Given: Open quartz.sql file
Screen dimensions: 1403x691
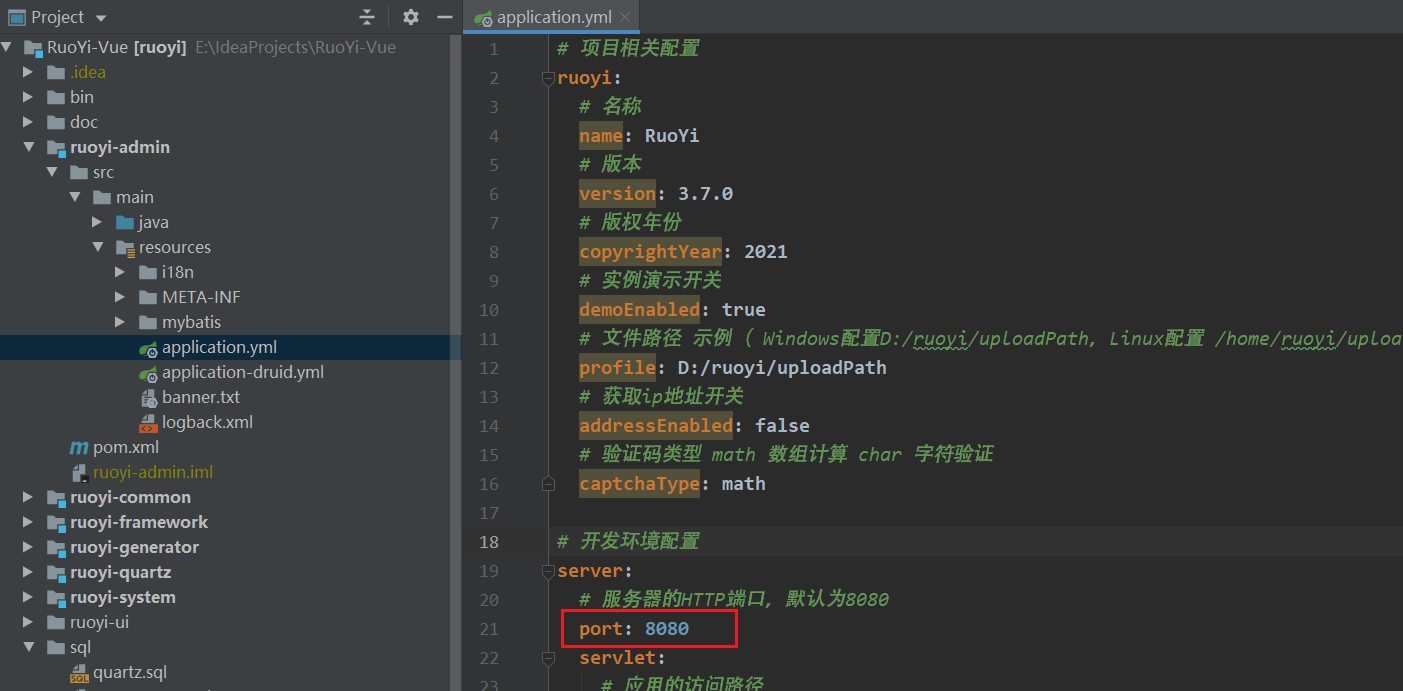Looking at the screenshot, I should click(x=130, y=672).
